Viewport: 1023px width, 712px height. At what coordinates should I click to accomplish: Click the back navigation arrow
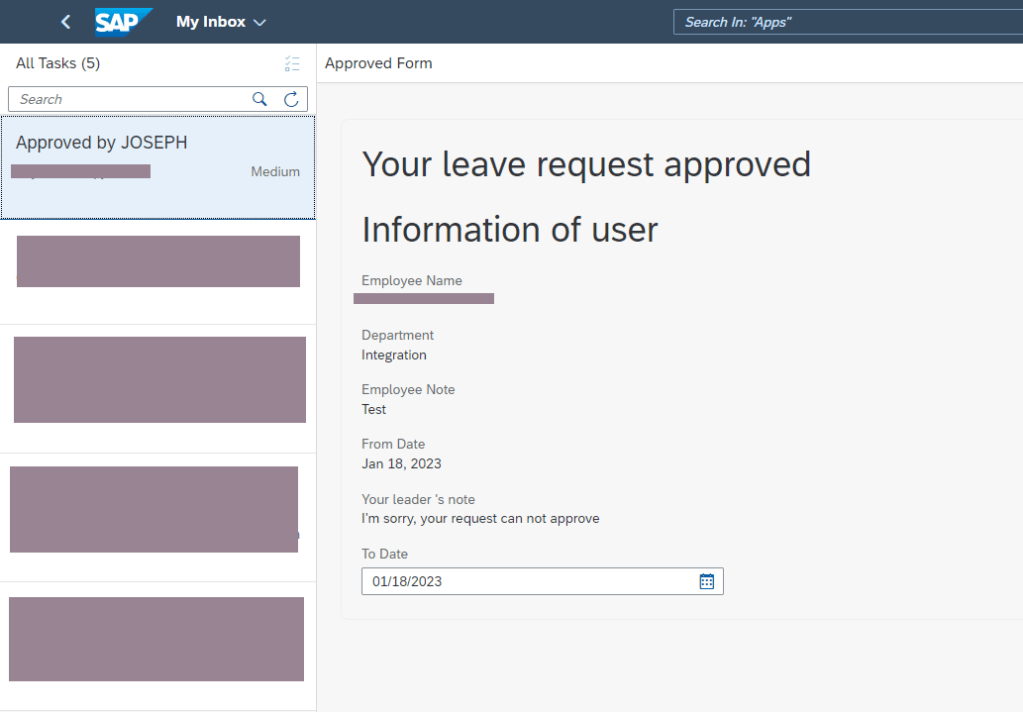[x=66, y=22]
